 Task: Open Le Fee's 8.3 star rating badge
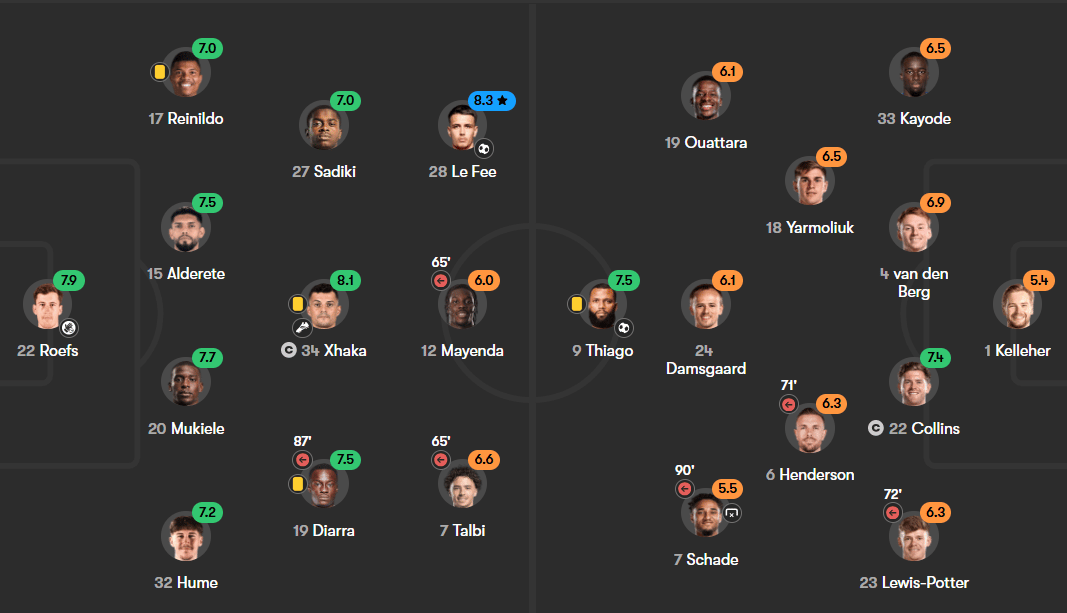click(491, 101)
